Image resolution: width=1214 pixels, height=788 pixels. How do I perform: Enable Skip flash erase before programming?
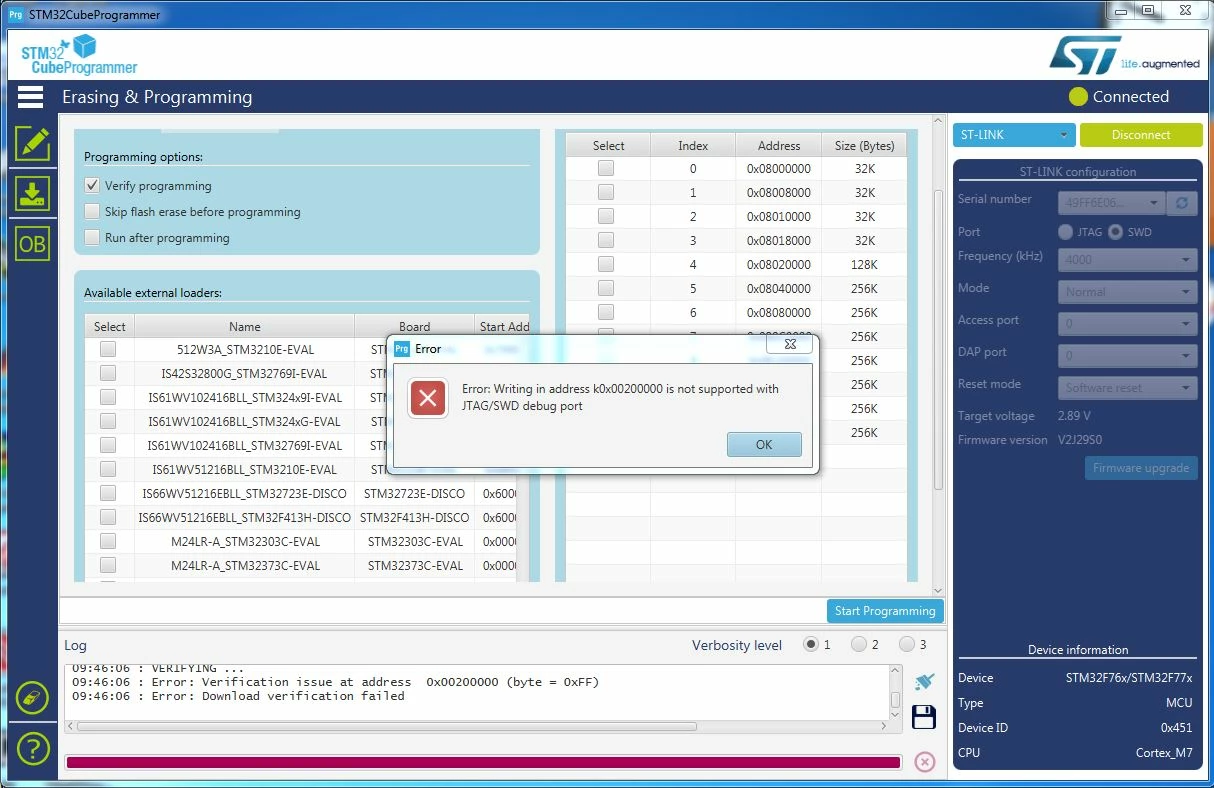(x=92, y=211)
